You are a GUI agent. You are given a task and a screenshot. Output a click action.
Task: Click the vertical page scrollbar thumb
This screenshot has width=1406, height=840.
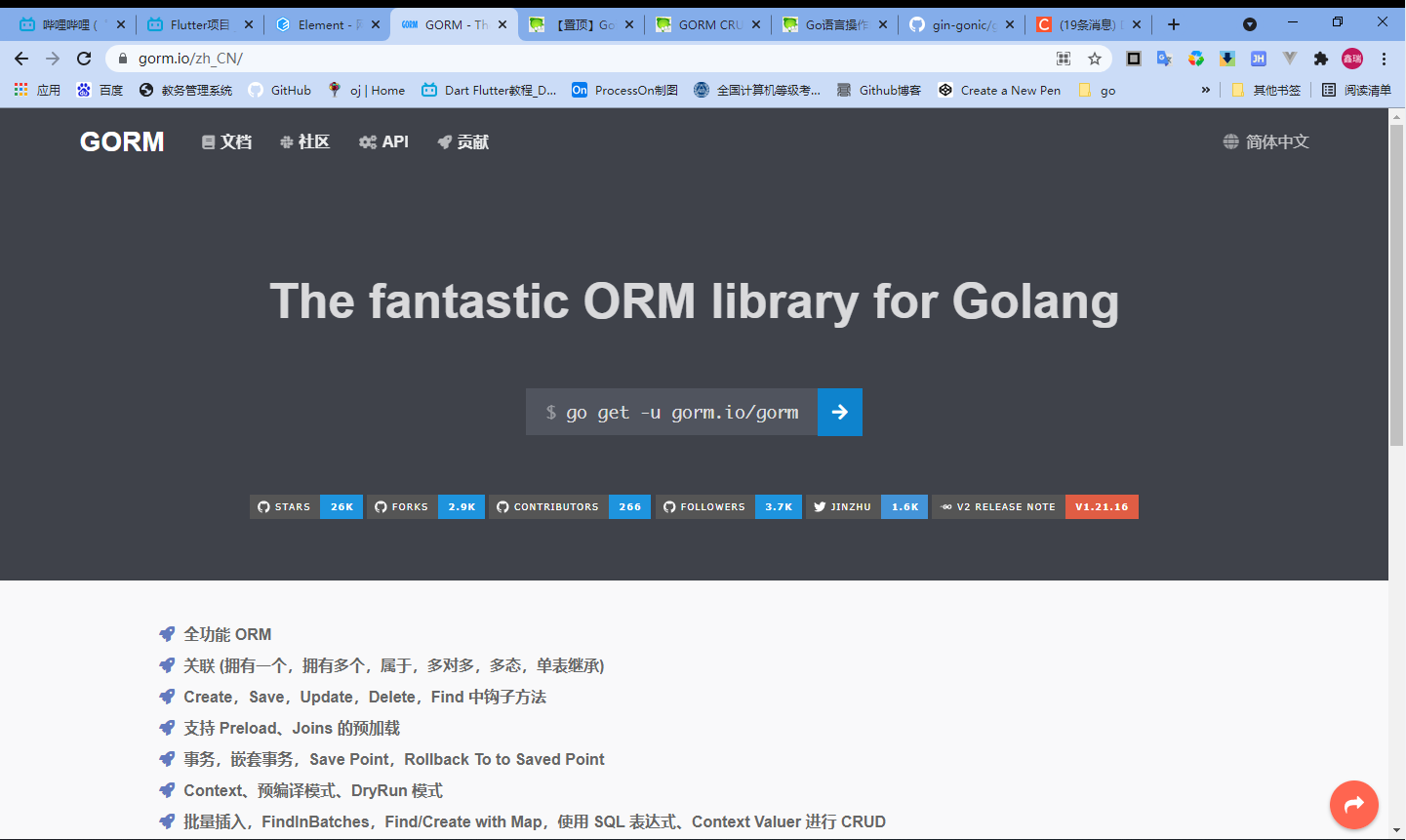(1396, 285)
